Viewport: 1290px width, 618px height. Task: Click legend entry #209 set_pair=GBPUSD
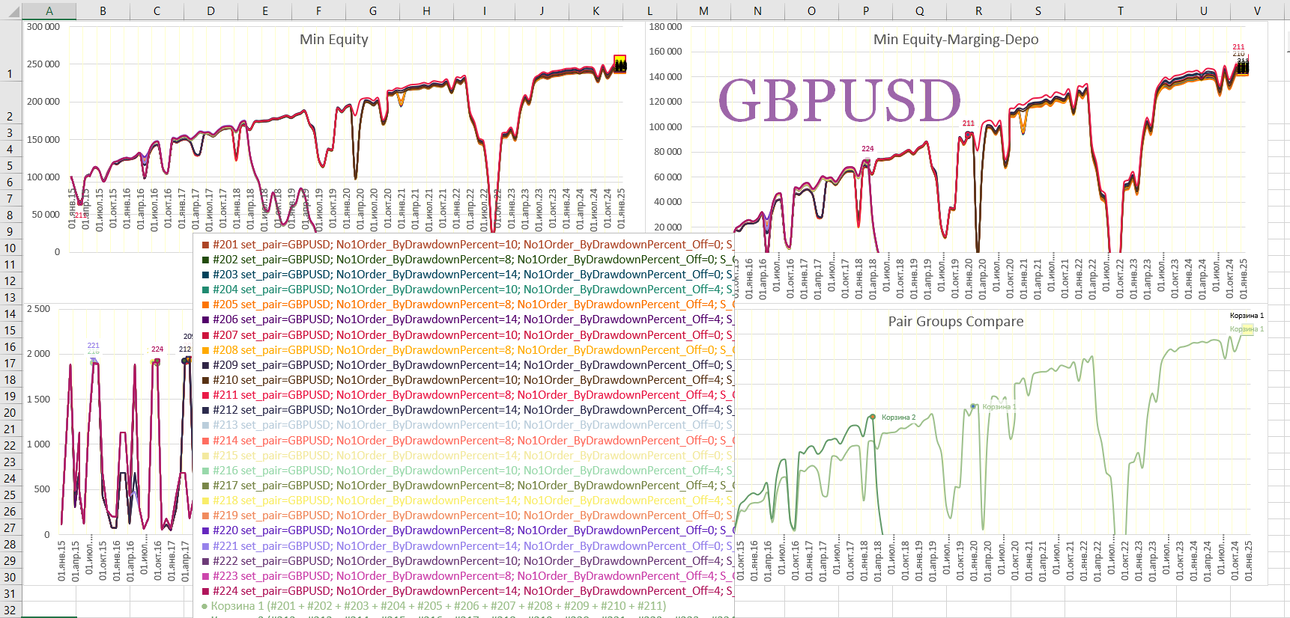(x=470, y=365)
